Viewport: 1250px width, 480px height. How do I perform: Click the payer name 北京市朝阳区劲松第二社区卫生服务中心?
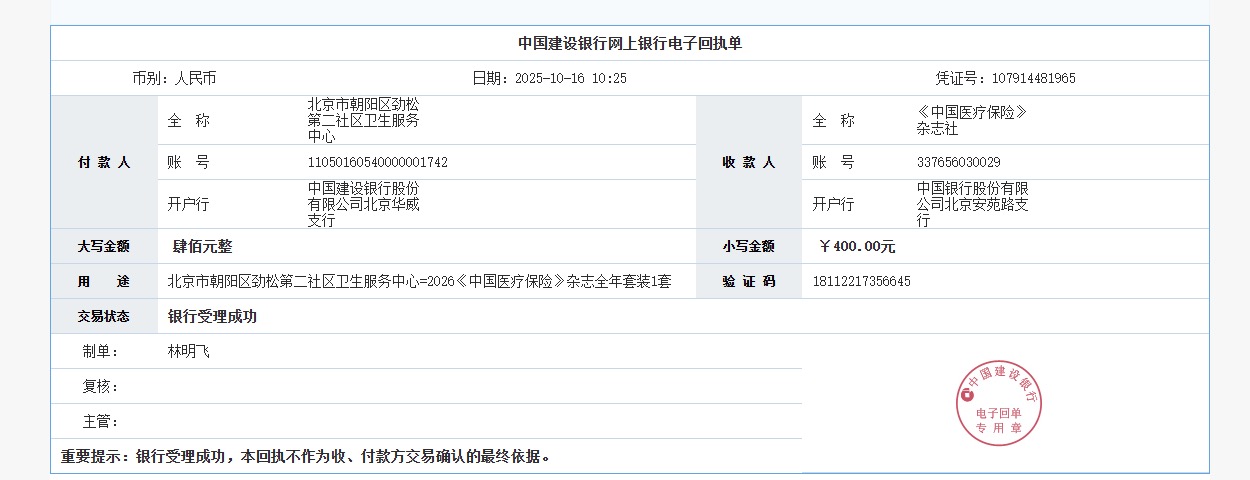pyautogui.click(x=363, y=120)
